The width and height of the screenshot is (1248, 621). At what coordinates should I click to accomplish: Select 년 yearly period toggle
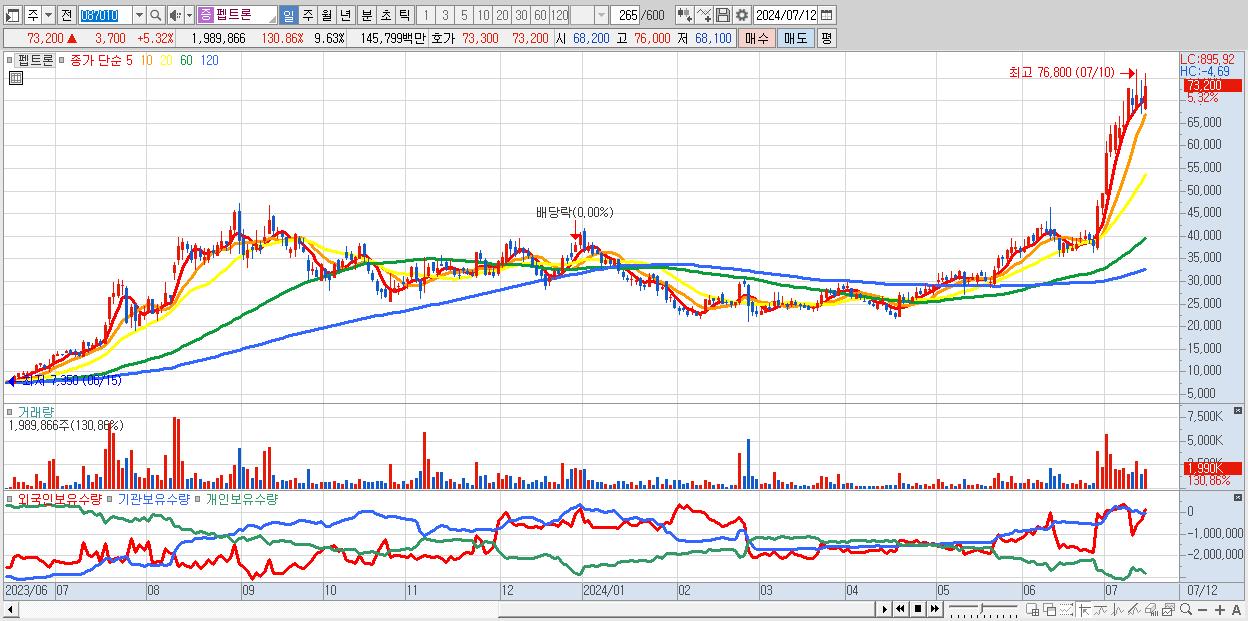click(345, 16)
